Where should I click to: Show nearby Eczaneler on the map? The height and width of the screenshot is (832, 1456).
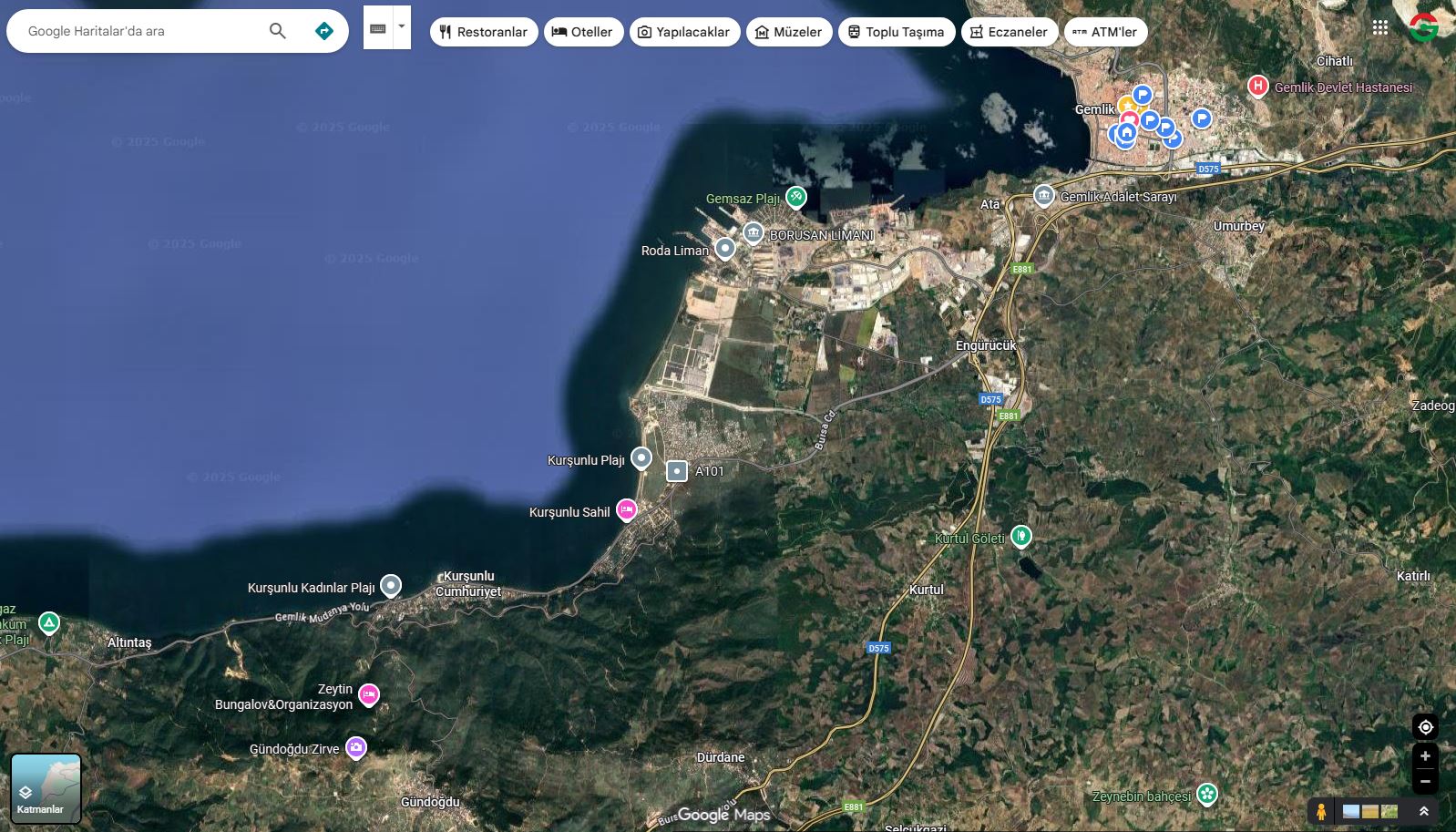[x=1009, y=32]
